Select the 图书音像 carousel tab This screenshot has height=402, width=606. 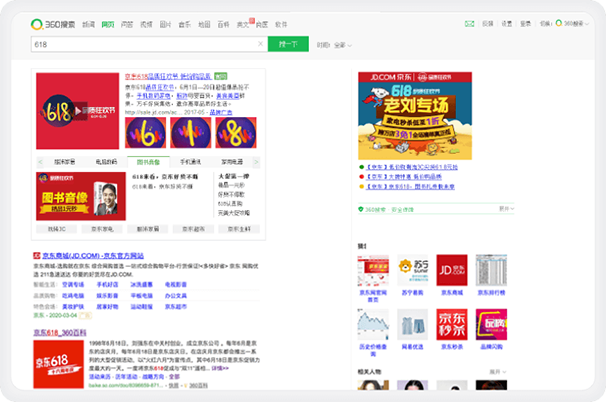coord(148,162)
